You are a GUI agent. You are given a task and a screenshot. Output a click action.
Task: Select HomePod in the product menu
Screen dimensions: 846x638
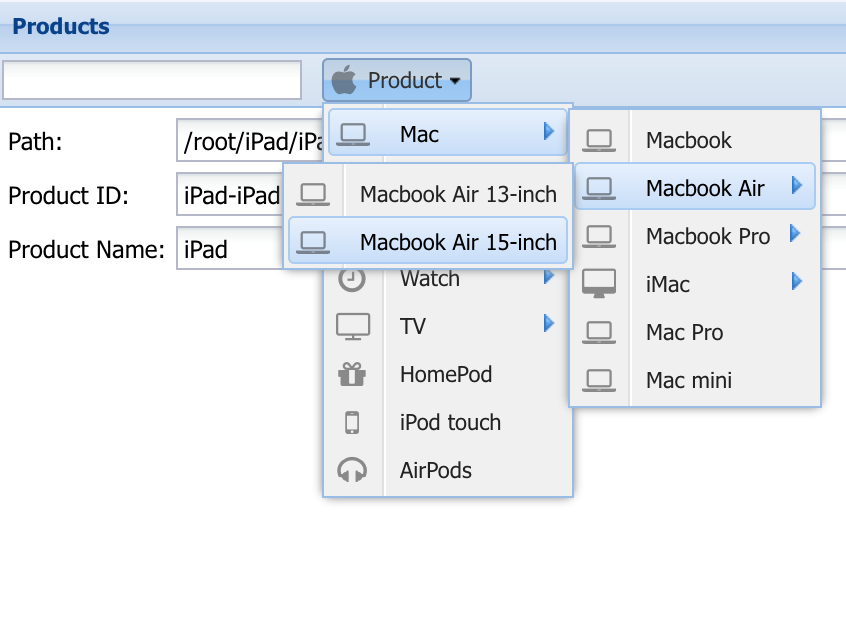[x=448, y=374]
